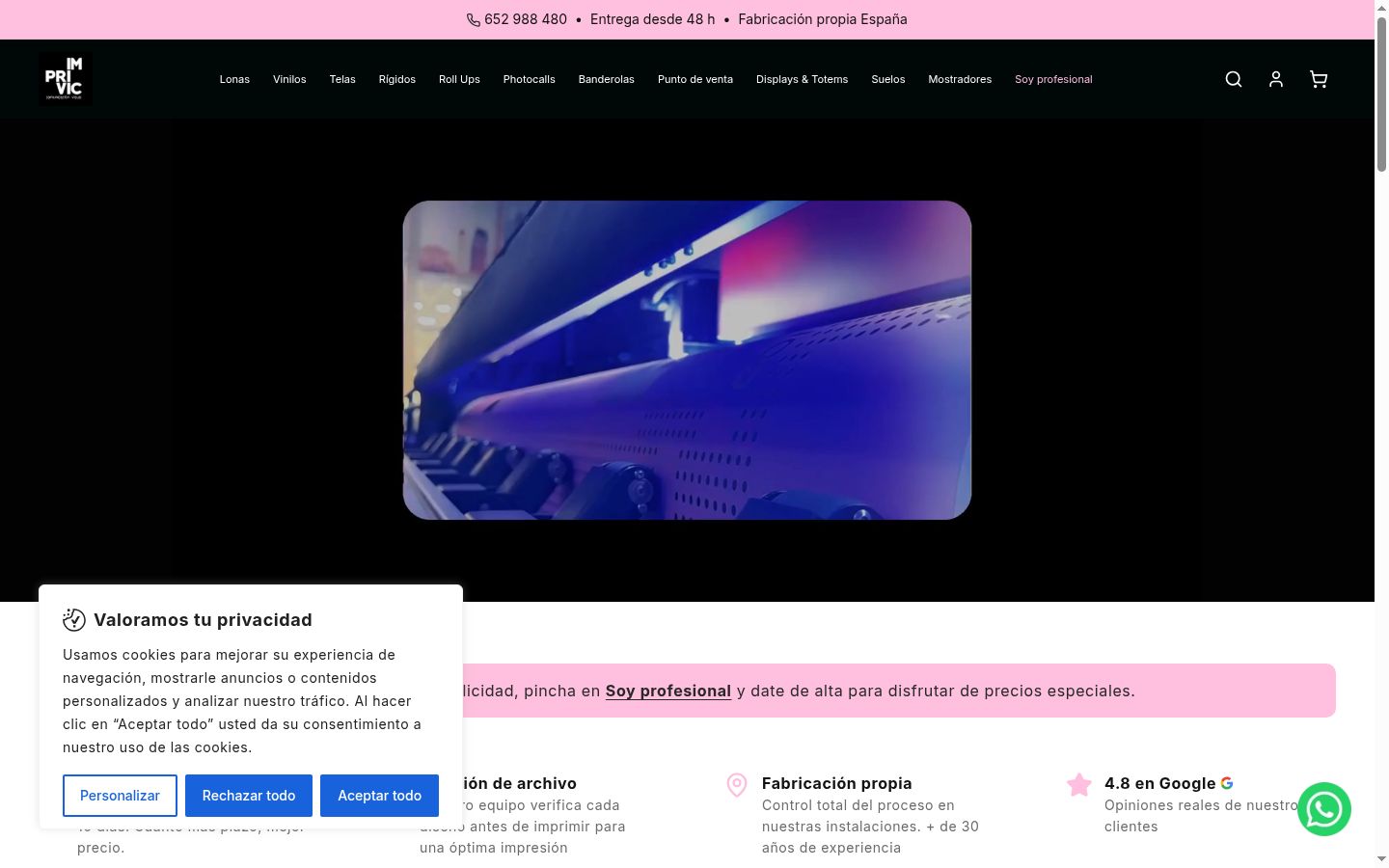The image size is (1389, 868).
Task: Open the Punto de venta menu
Action: [695, 79]
